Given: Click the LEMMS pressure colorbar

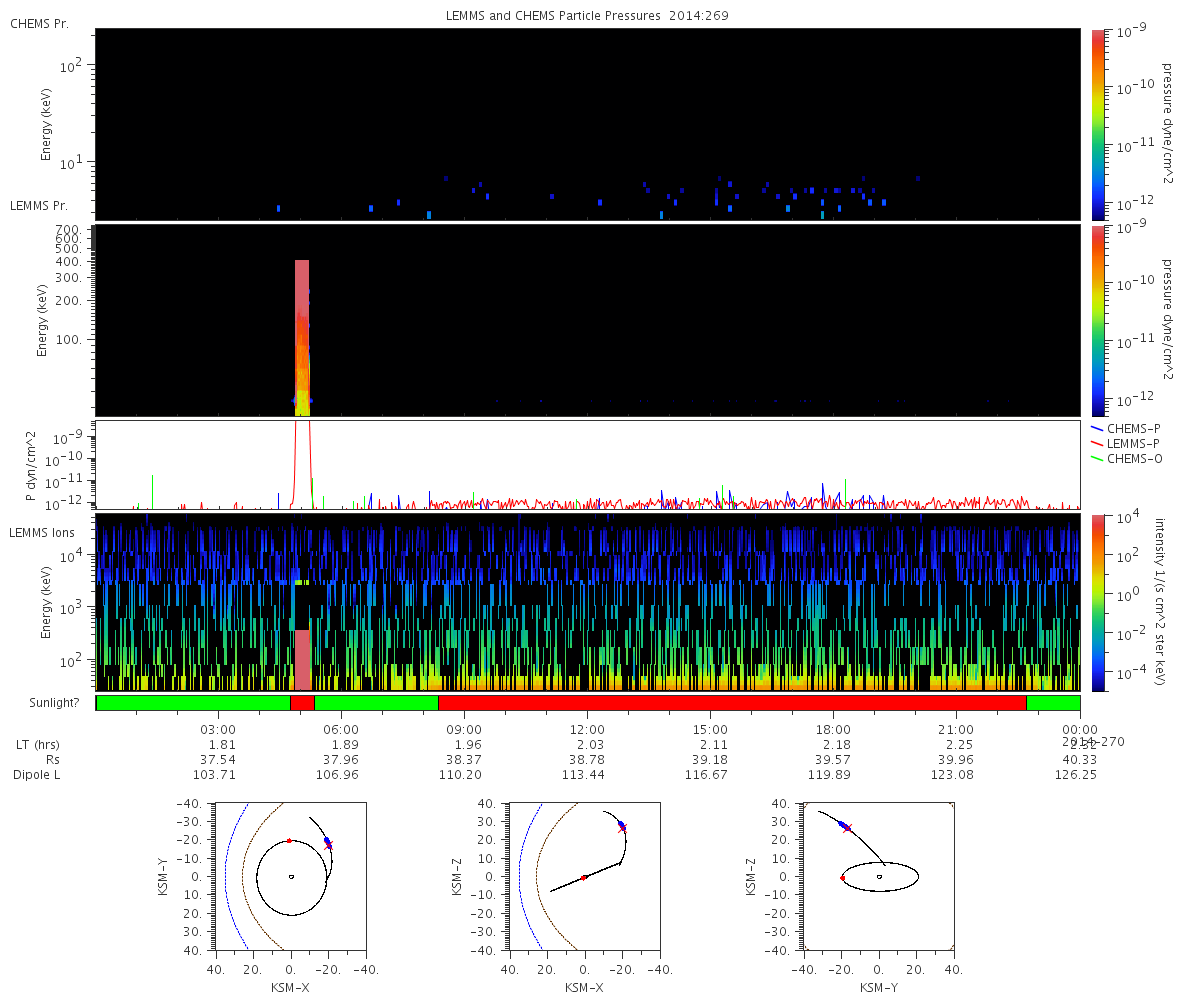Looking at the screenshot, I should tap(1098, 320).
